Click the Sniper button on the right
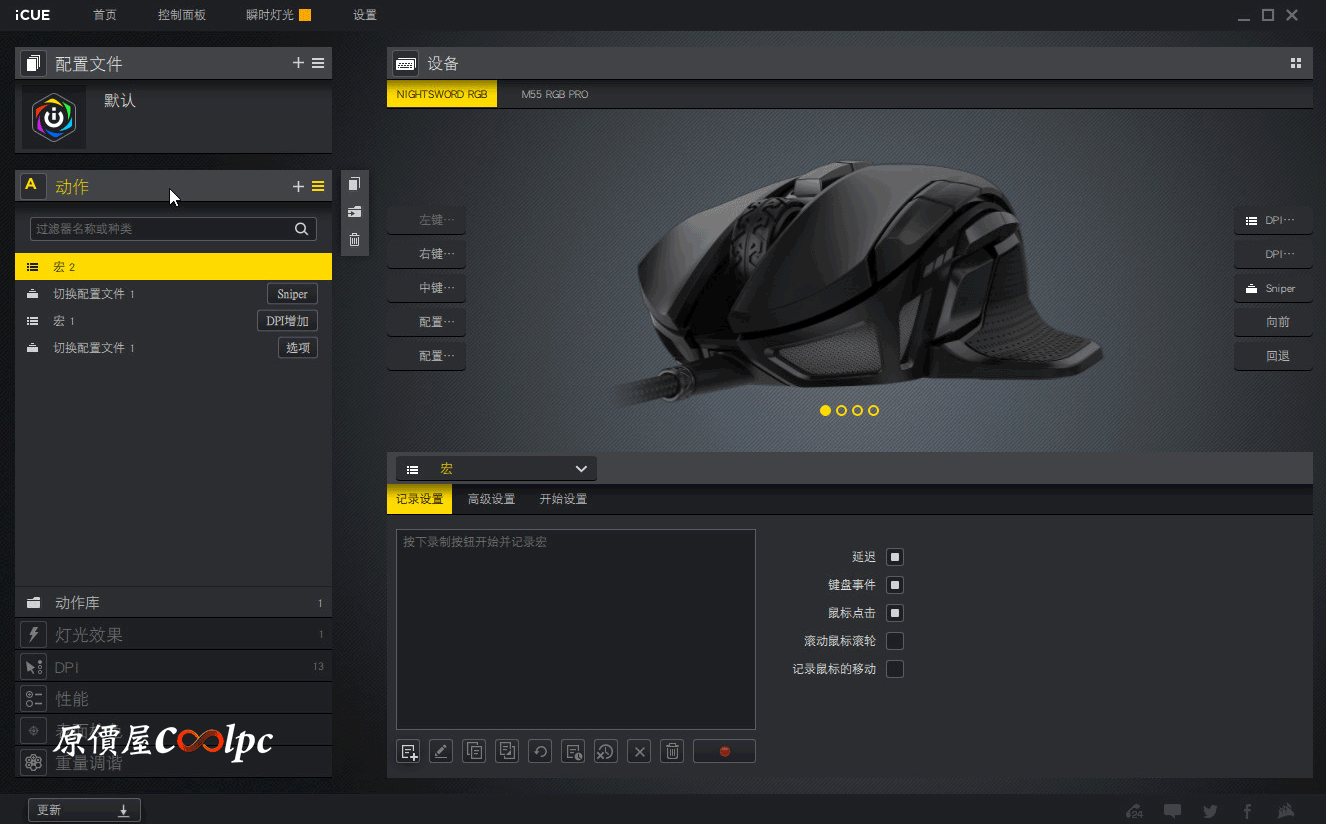The width and height of the screenshot is (1326, 824). pos(1273,288)
